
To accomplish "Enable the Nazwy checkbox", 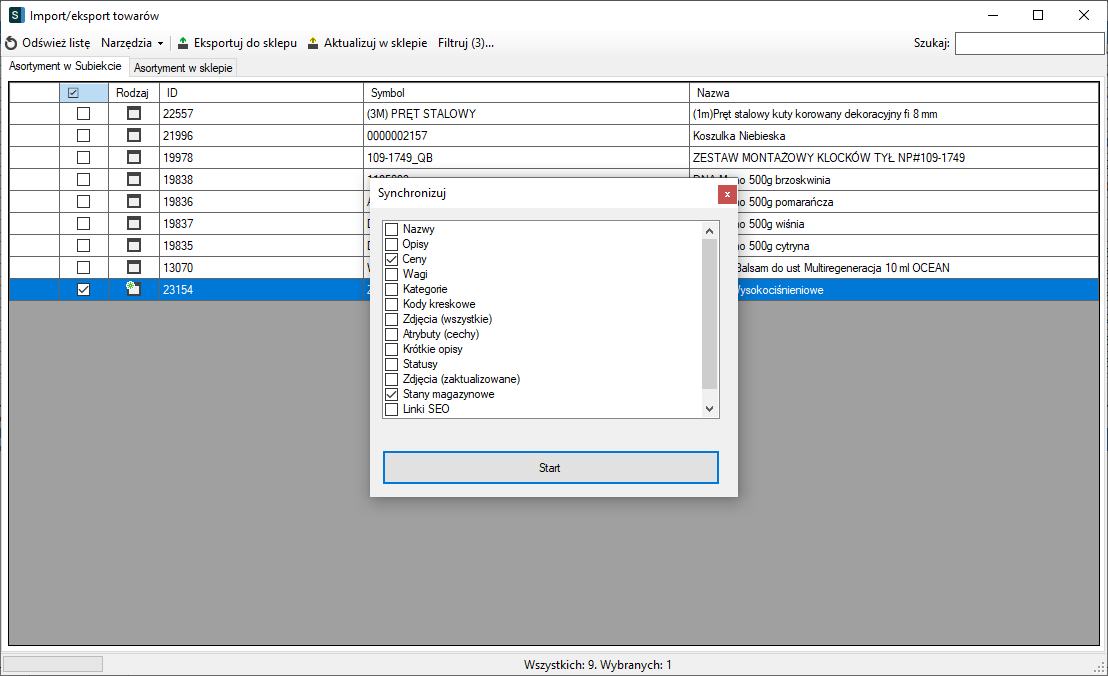I will 392,230.
